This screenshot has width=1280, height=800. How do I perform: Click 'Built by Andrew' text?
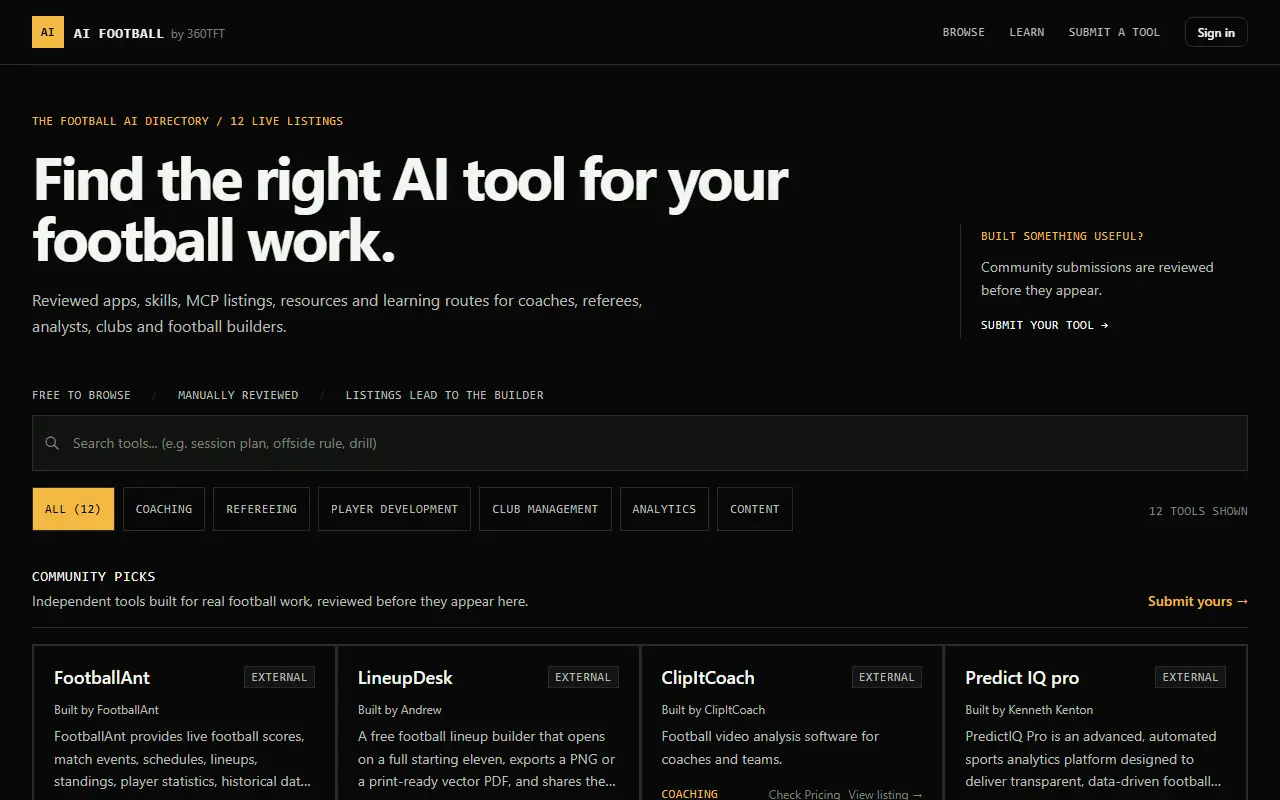click(x=400, y=710)
